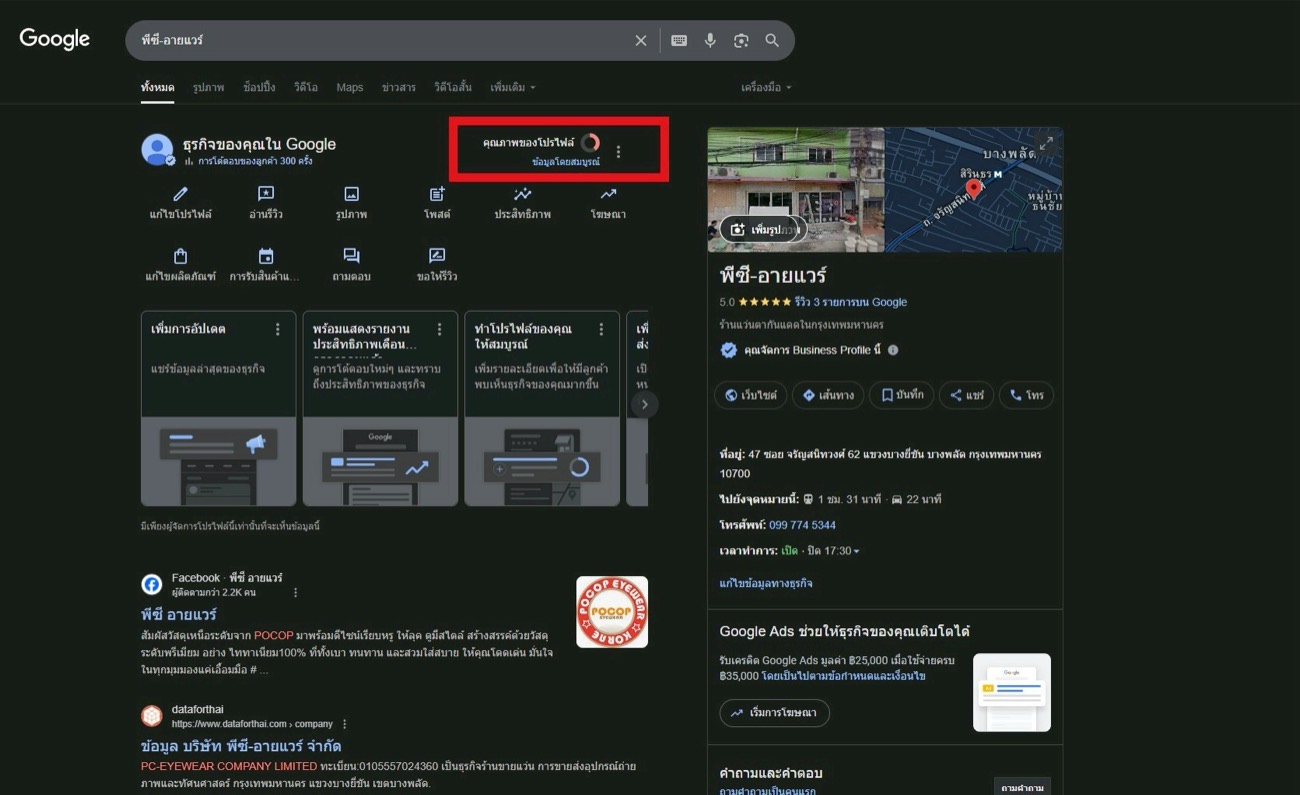Click the magnifying glass search icon

[x=772, y=40]
